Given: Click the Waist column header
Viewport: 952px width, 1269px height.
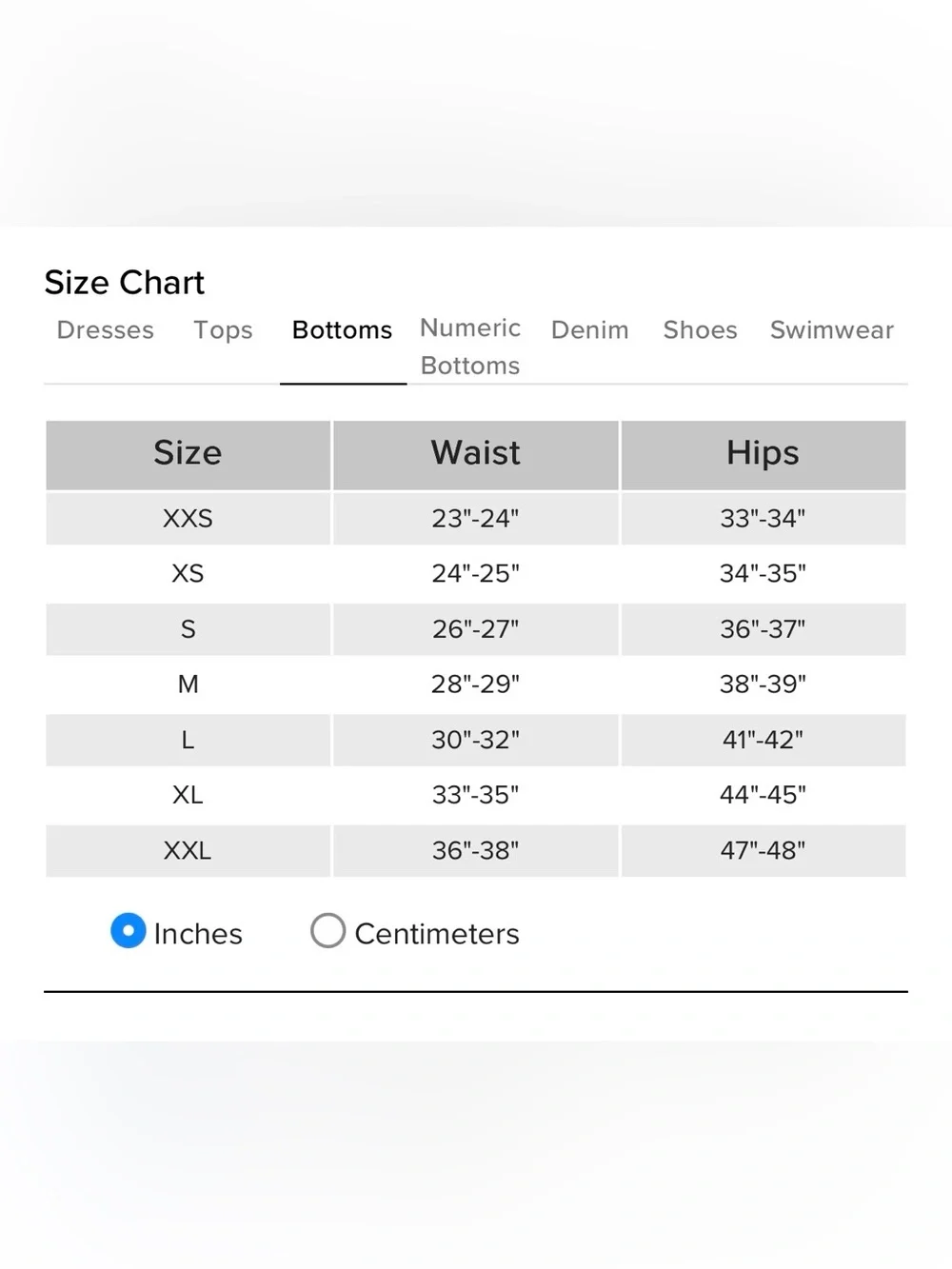Looking at the screenshot, I should [476, 454].
